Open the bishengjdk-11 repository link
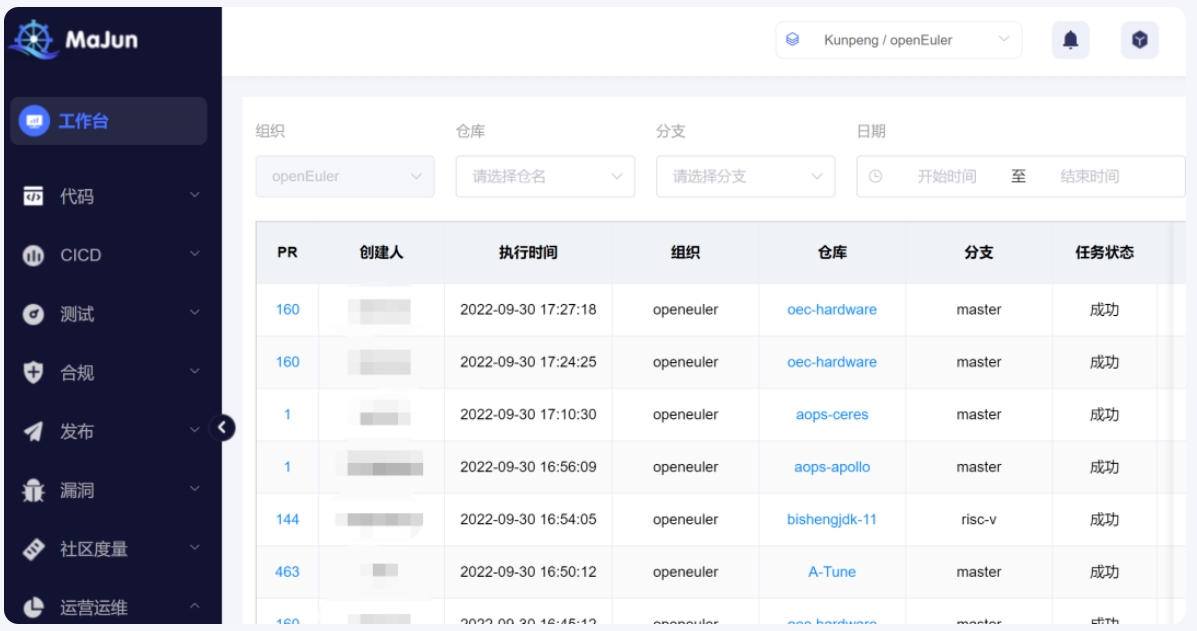 (x=832, y=520)
